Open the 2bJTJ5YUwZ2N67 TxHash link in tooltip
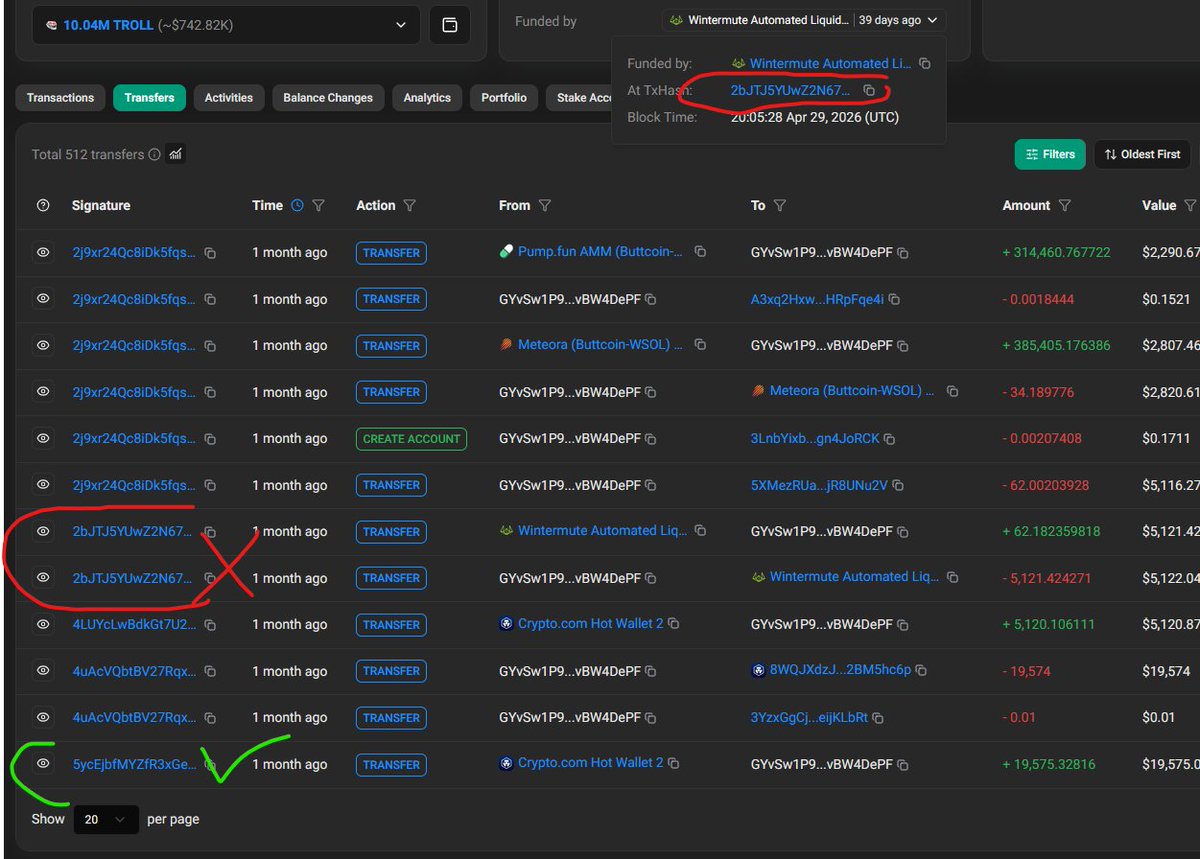The height and width of the screenshot is (859, 1200). coord(790,90)
